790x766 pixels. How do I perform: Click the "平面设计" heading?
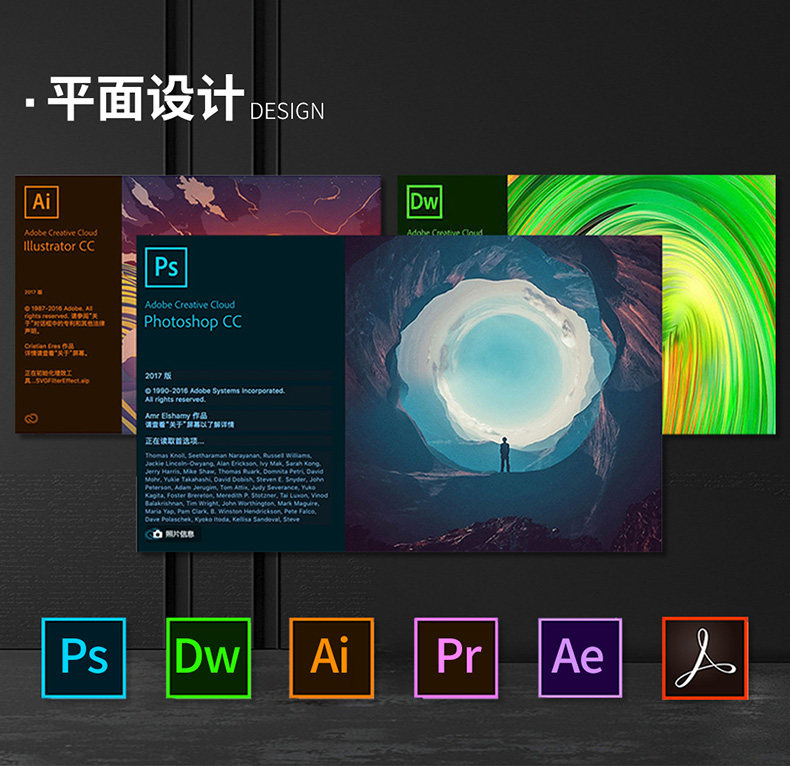[146, 98]
